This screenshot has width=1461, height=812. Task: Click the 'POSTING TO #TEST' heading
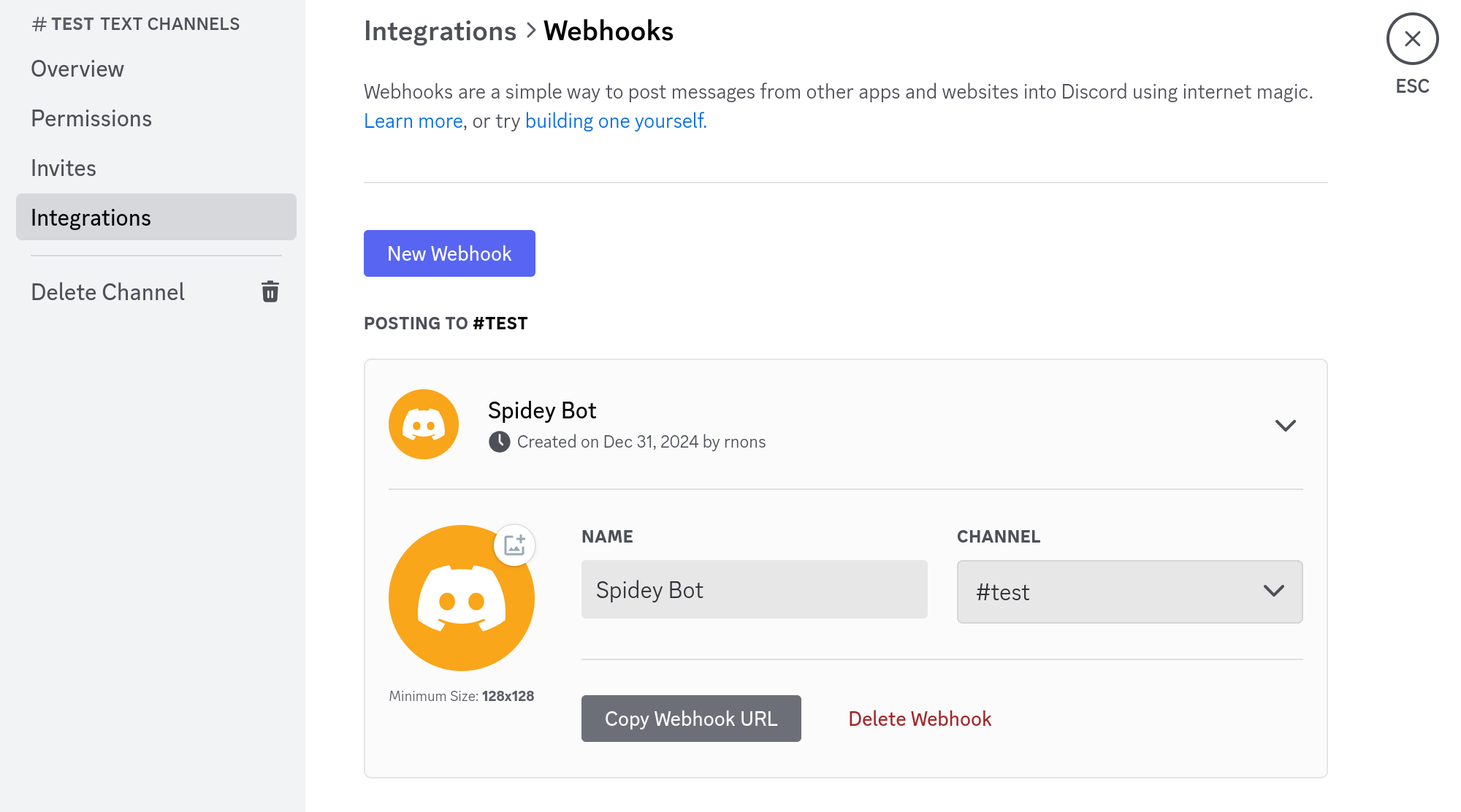click(446, 323)
